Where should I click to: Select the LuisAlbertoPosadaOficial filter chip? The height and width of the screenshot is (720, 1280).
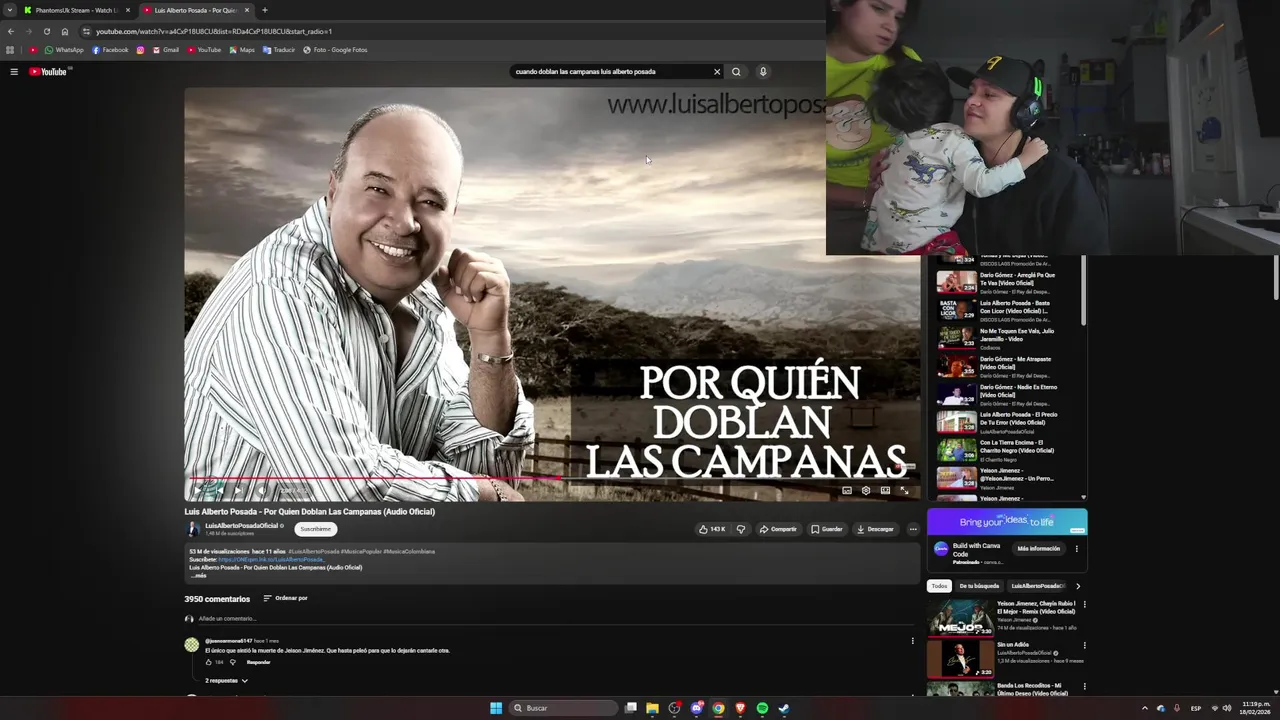(x=1037, y=586)
